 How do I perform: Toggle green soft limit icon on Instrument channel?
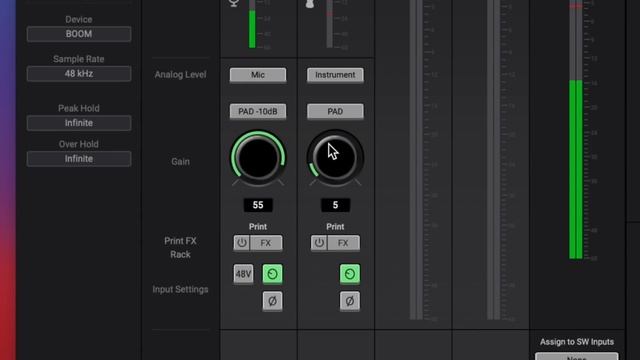tap(350, 274)
